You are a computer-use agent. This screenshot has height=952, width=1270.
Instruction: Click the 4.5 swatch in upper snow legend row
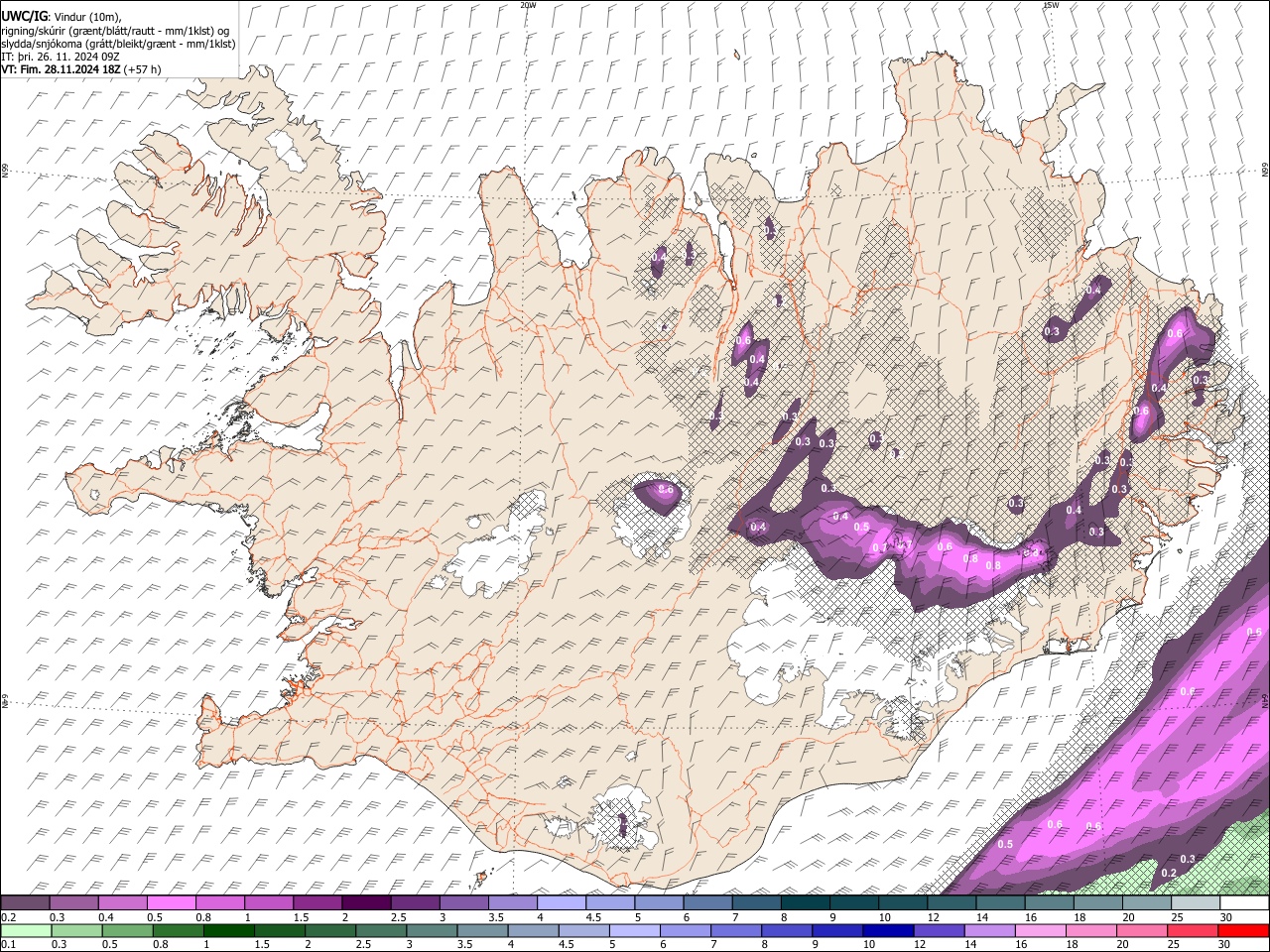[x=609, y=902]
